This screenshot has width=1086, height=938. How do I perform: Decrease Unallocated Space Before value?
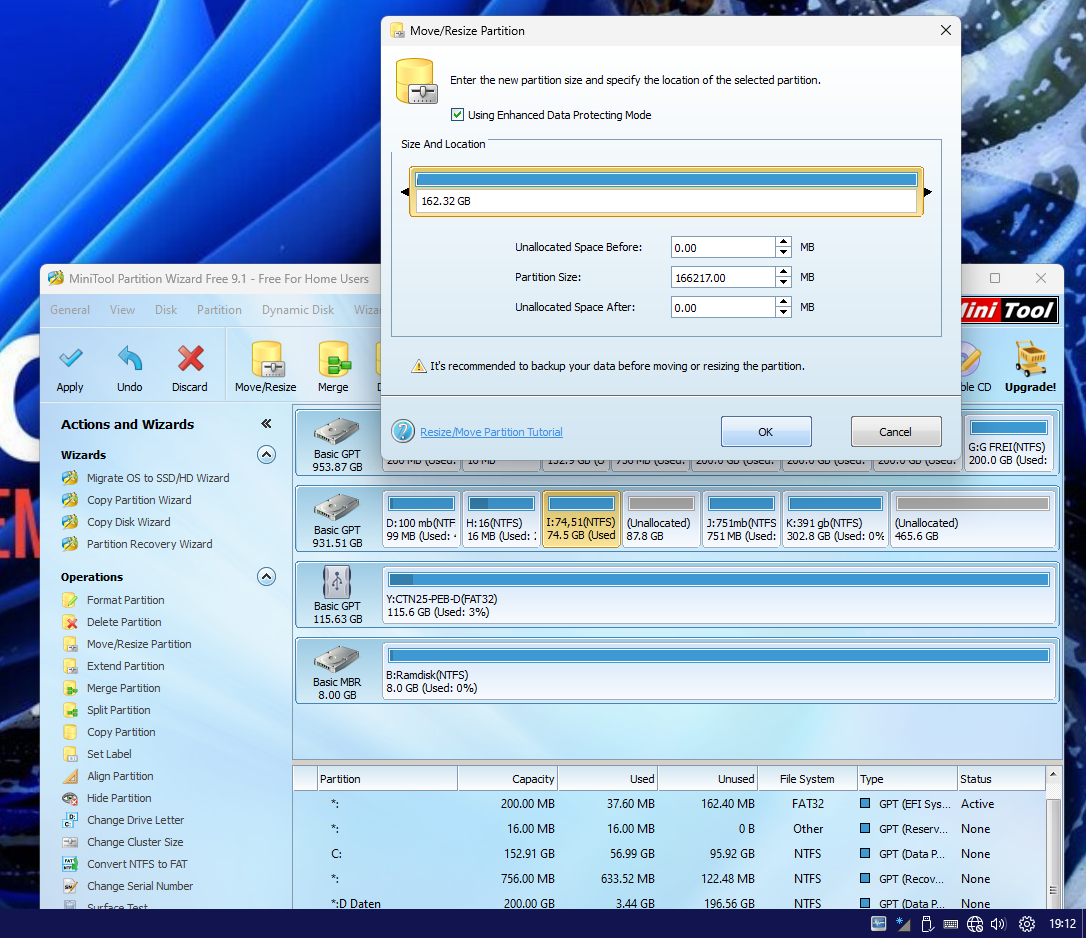pyautogui.click(x=783, y=252)
